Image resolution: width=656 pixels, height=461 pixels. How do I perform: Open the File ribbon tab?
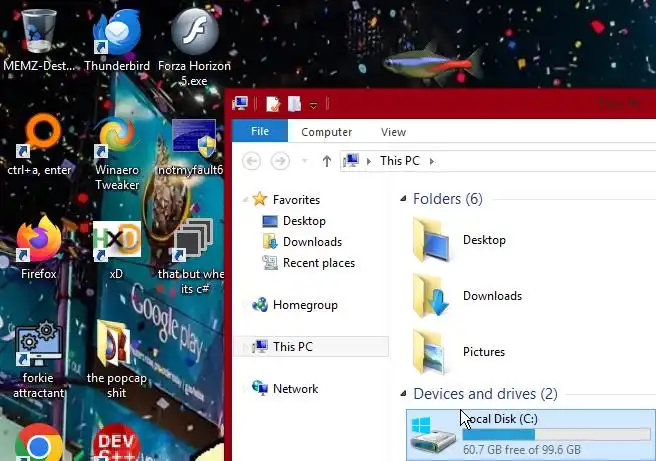[260, 131]
